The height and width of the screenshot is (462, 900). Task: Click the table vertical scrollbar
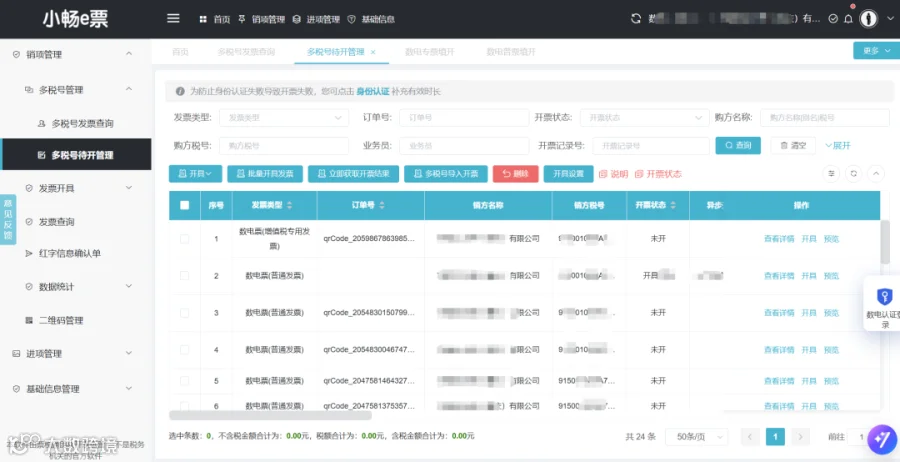pyautogui.click(x=885, y=242)
